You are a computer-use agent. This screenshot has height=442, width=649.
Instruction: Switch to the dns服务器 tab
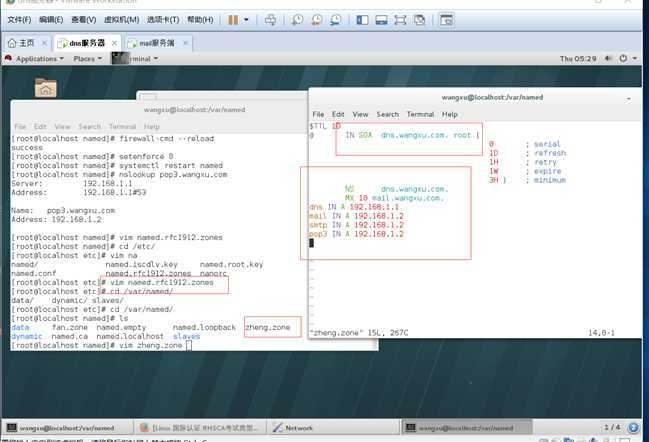(86, 43)
